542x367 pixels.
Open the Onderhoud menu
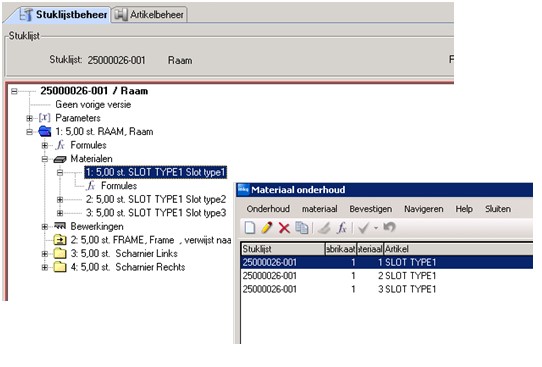tap(268, 209)
